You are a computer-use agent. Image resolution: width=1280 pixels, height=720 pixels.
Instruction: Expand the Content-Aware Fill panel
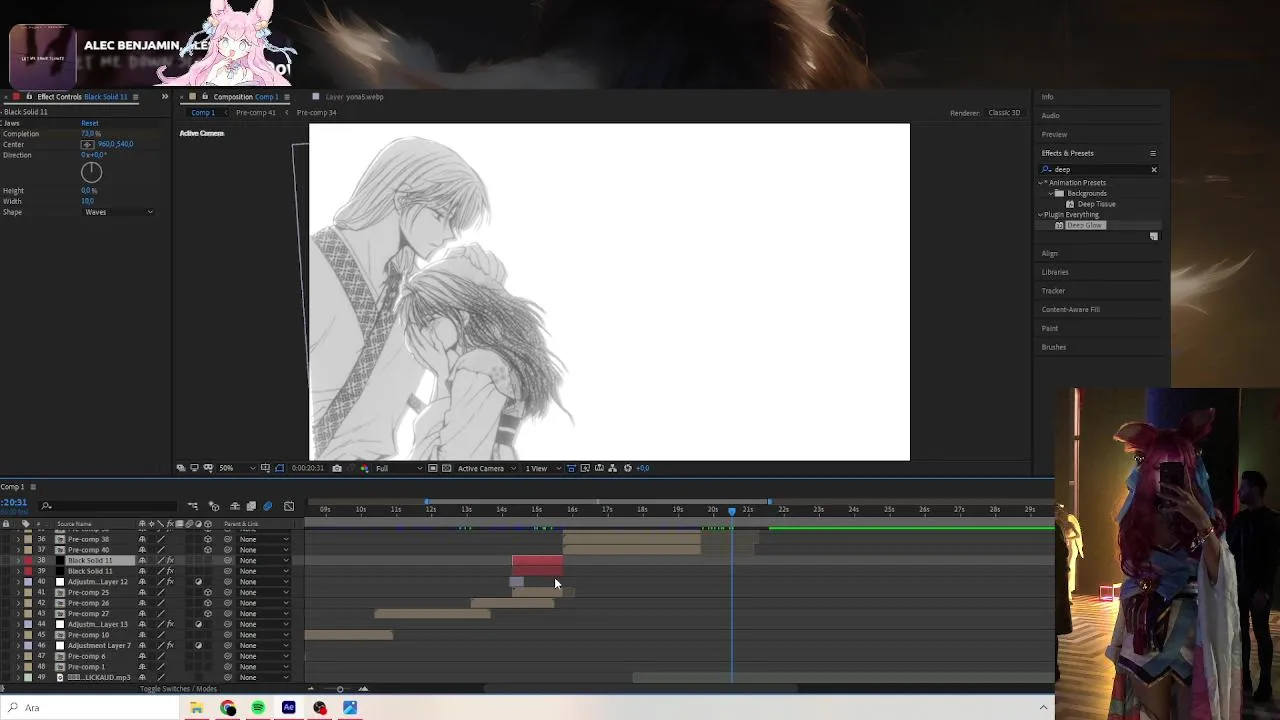coord(1070,310)
